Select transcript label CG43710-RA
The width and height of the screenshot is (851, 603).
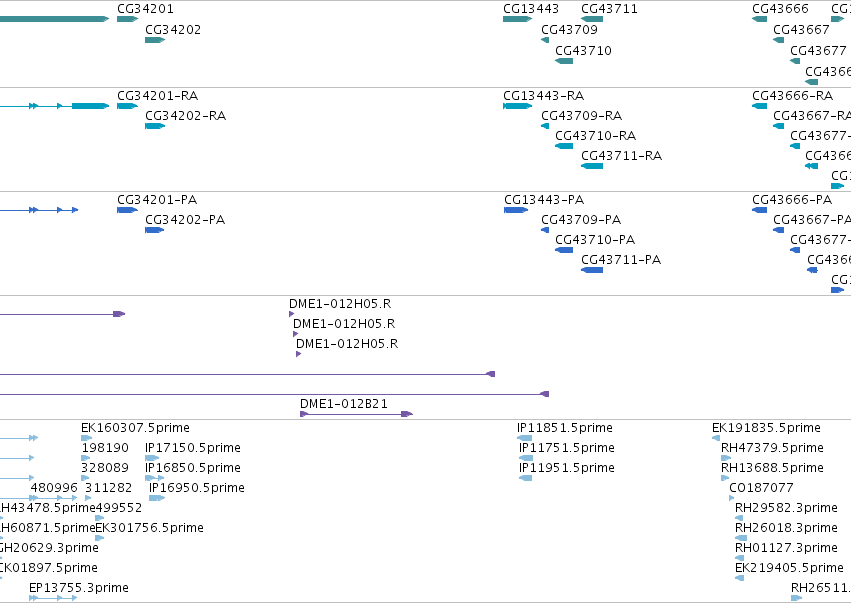596,136
